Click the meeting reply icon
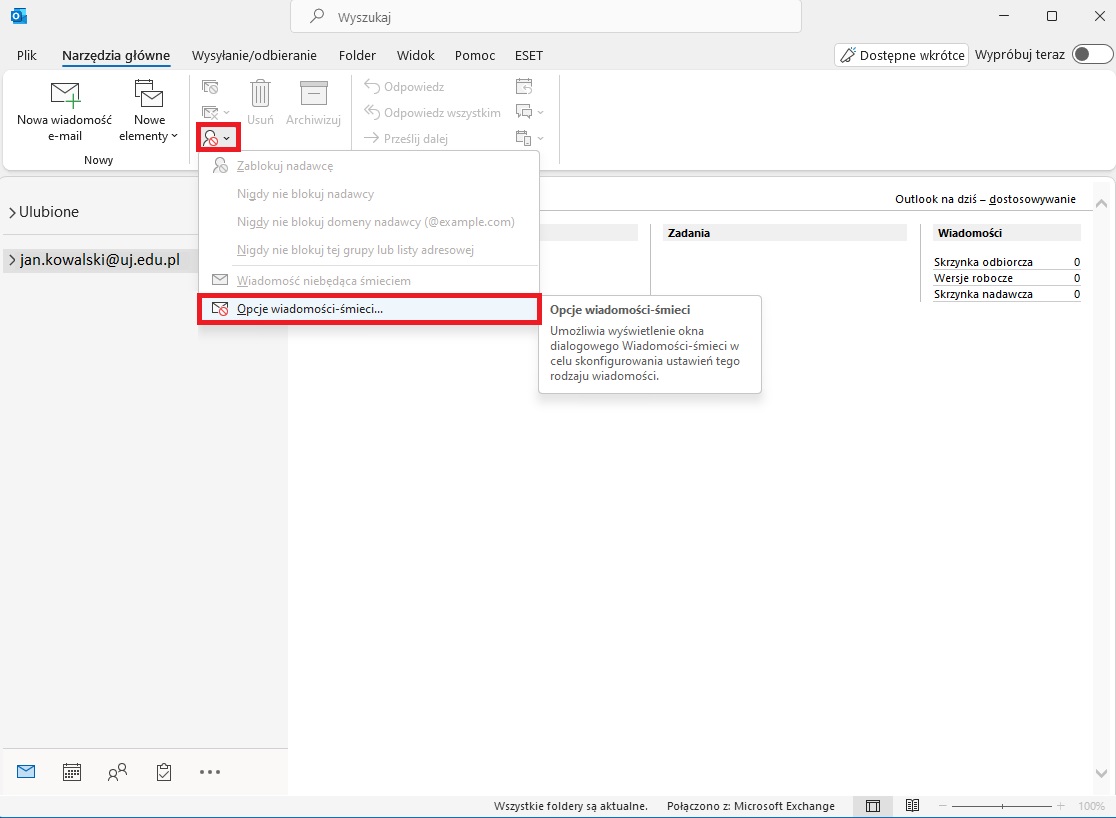 (524, 87)
